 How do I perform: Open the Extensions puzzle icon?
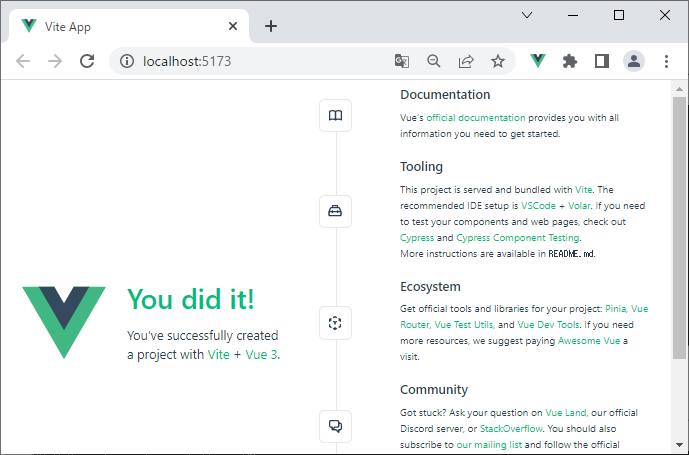click(570, 61)
